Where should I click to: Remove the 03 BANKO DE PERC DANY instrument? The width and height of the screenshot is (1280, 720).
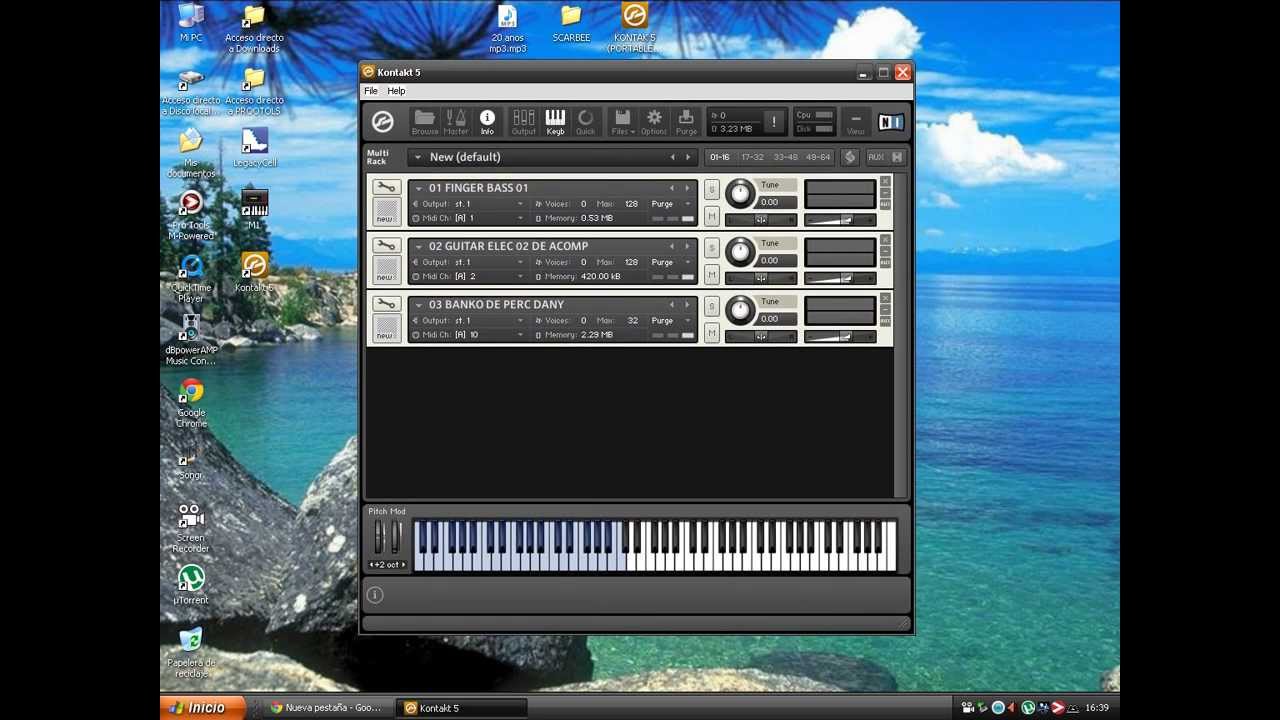tap(885, 298)
